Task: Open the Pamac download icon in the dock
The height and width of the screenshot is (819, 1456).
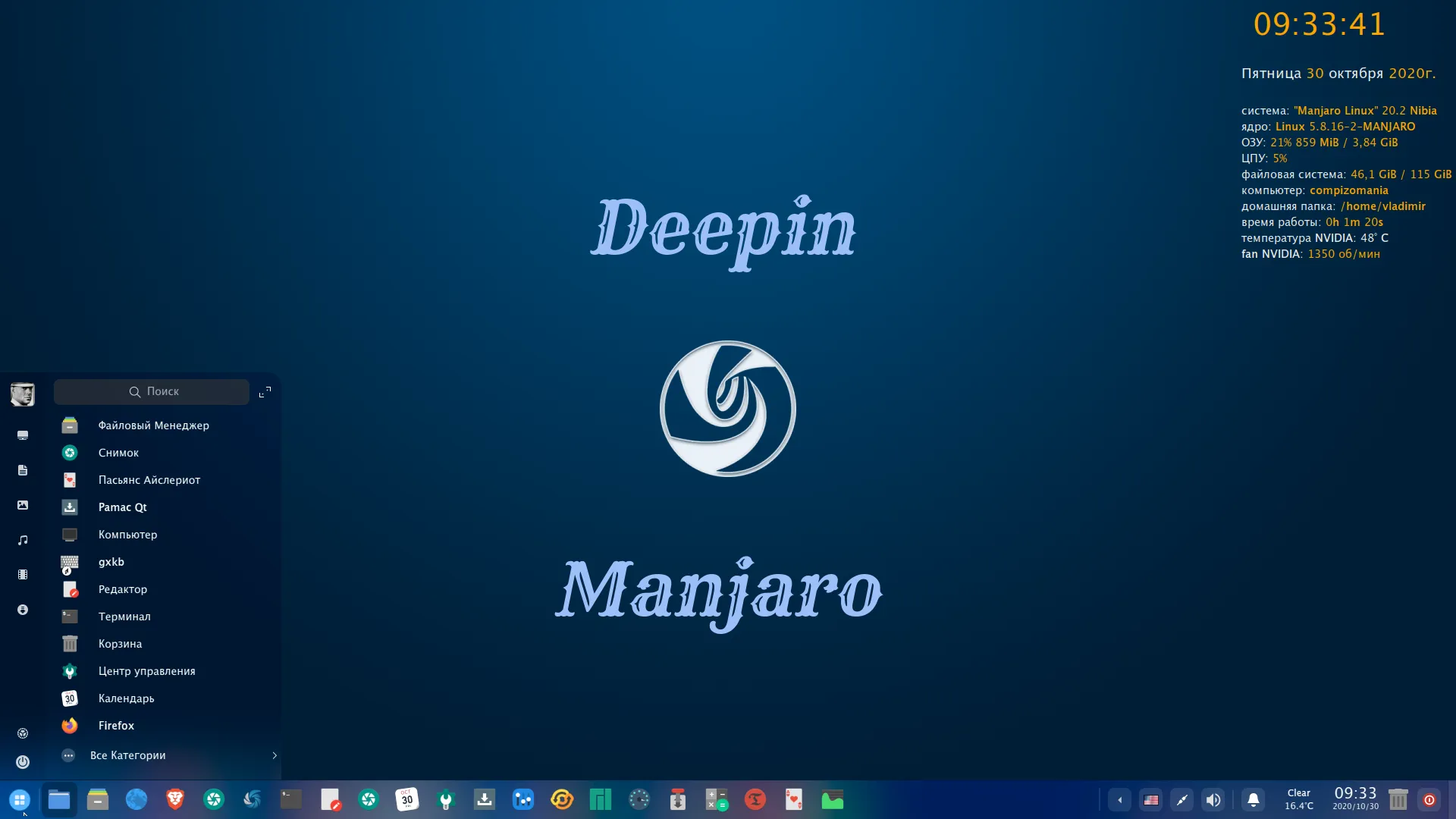Action: click(x=485, y=799)
